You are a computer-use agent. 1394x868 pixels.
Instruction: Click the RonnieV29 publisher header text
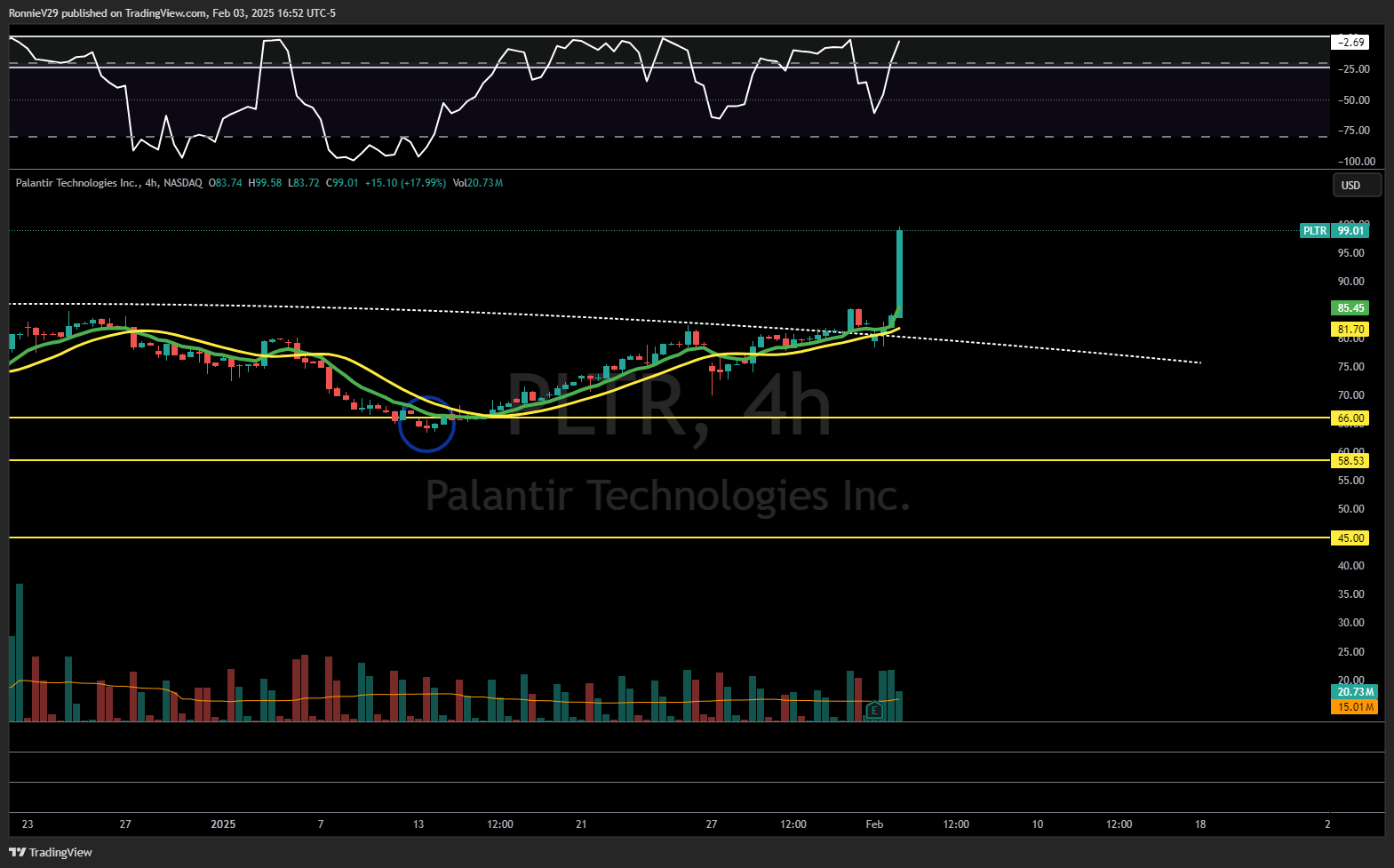point(172,13)
